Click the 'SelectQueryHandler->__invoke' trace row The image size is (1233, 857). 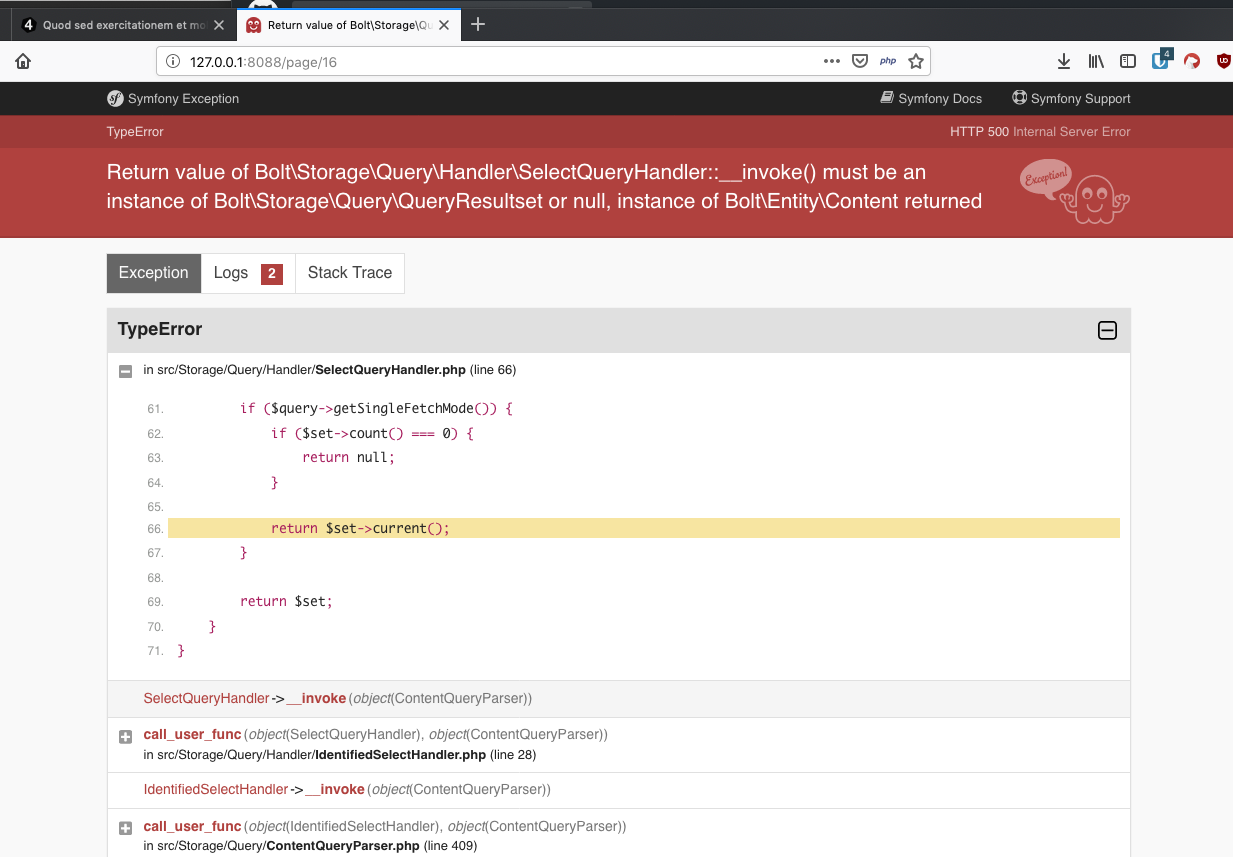[x=618, y=698]
